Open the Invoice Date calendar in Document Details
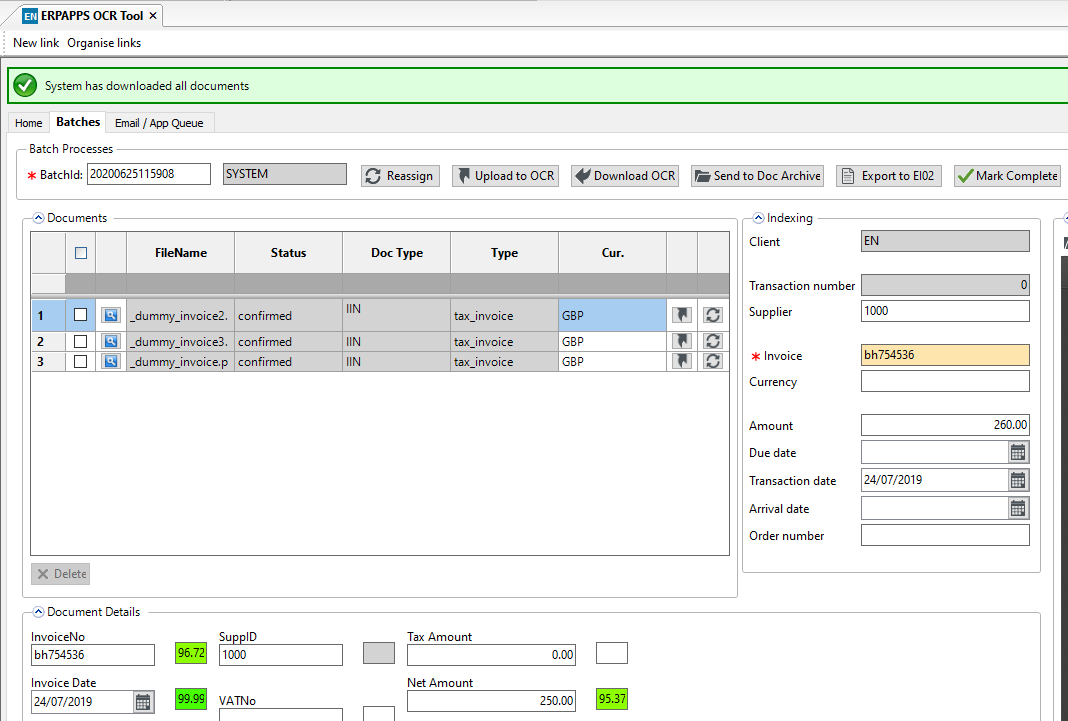The height and width of the screenshot is (721, 1068). (143, 701)
